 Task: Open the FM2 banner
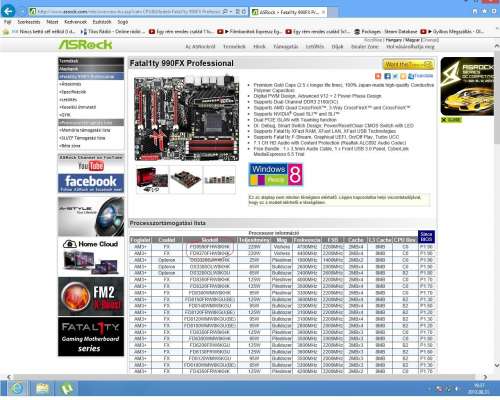pos(91,296)
